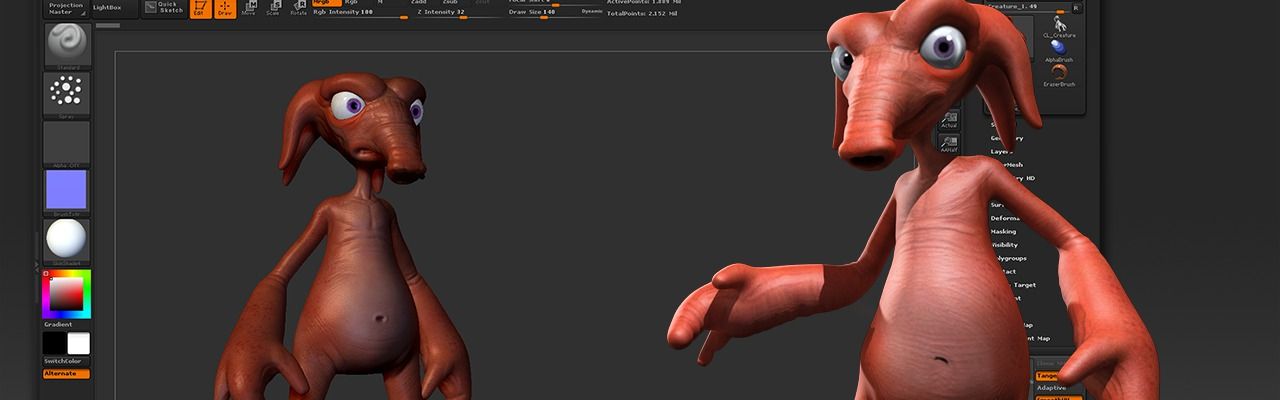
Task: Open the blue texture swatch
Action: tap(67, 192)
